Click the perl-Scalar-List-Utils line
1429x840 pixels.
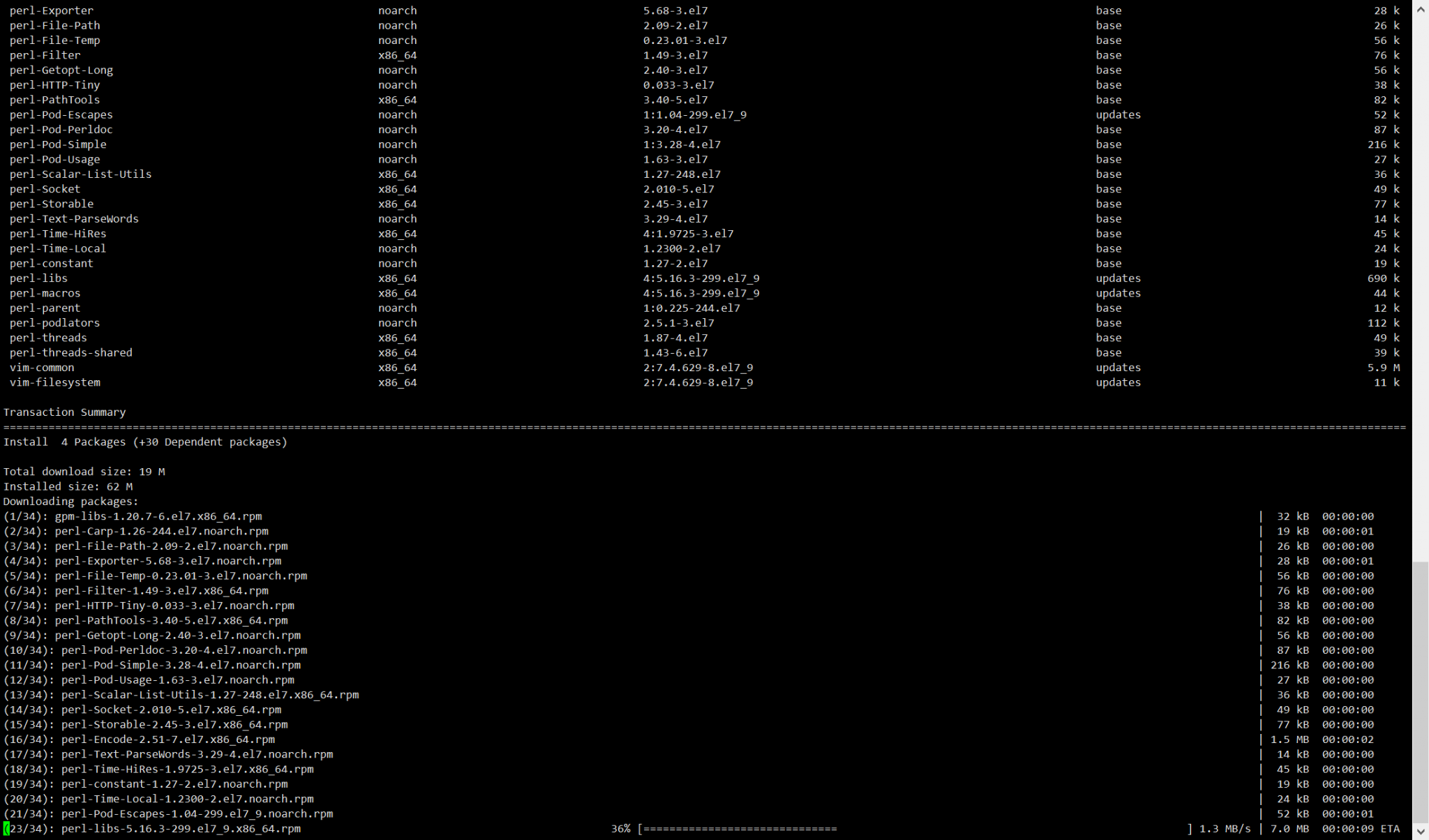[x=81, y=174]
